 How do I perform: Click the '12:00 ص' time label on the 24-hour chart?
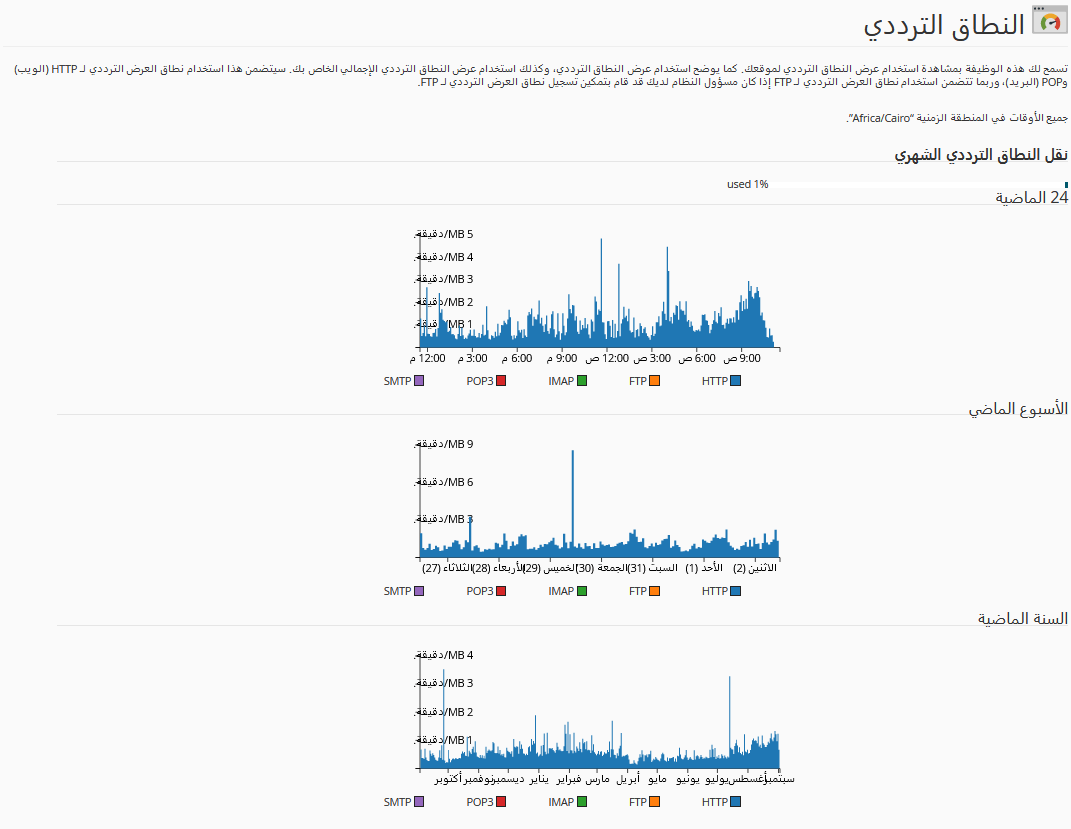(607, 359)
